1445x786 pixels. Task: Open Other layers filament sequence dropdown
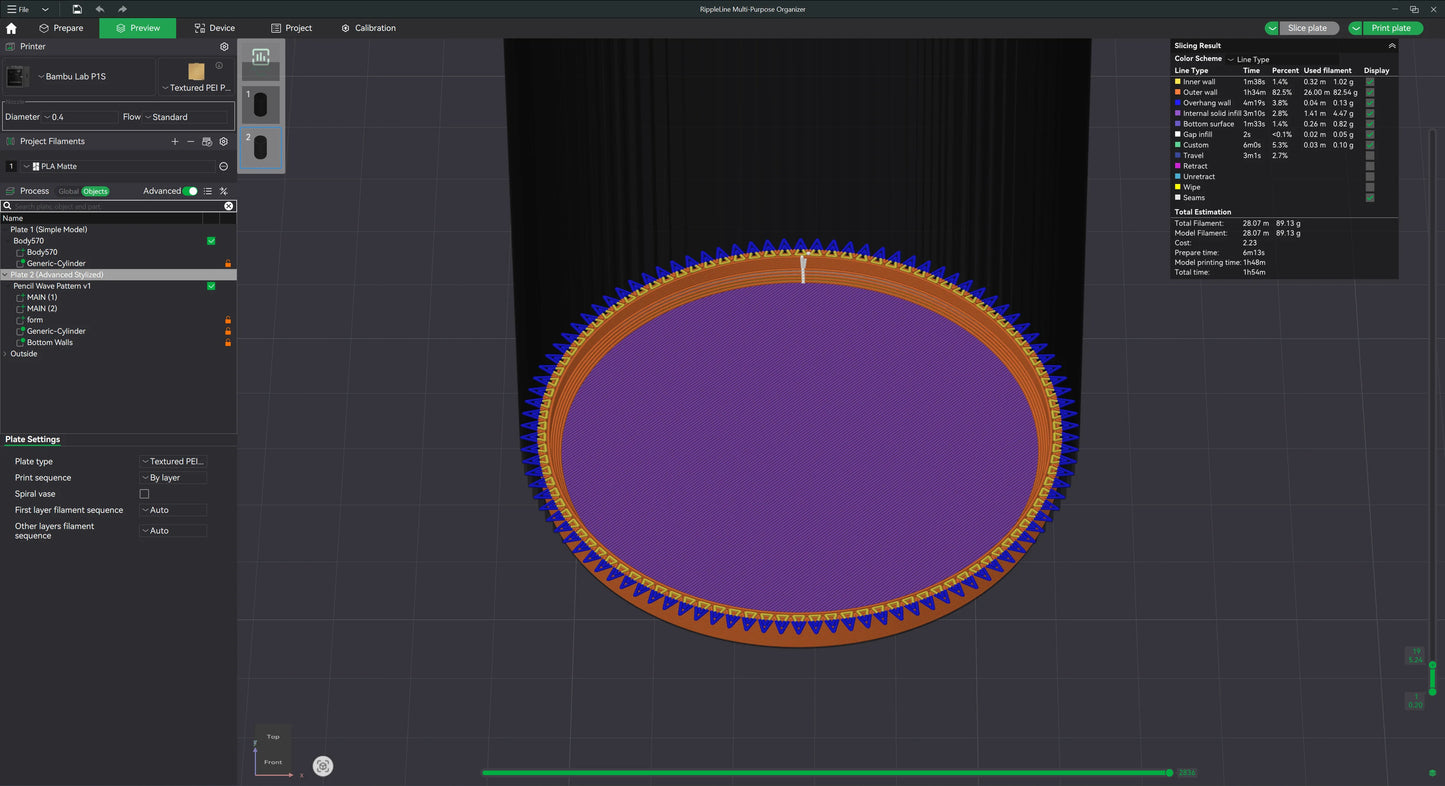173,531
